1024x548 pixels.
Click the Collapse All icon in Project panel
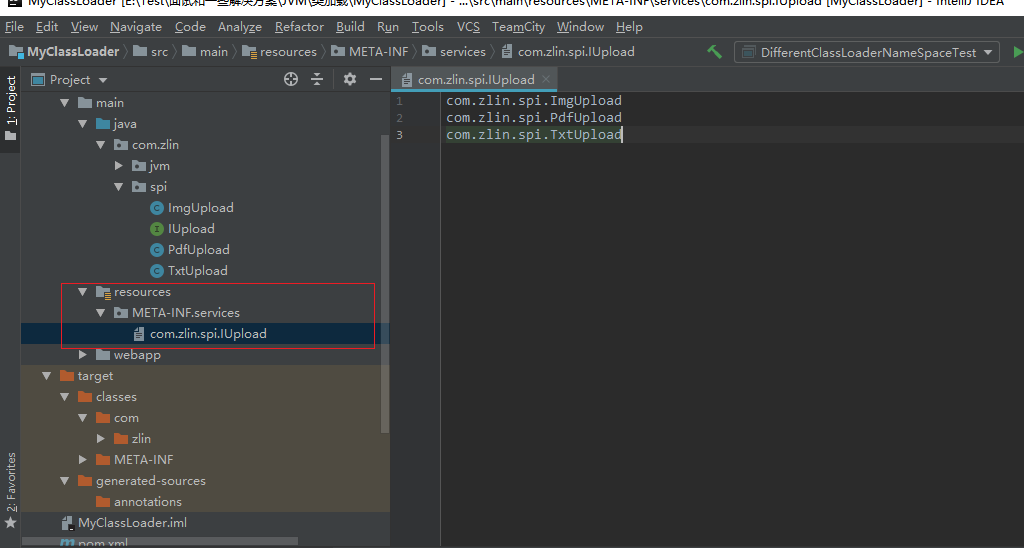tap(317, 79)
